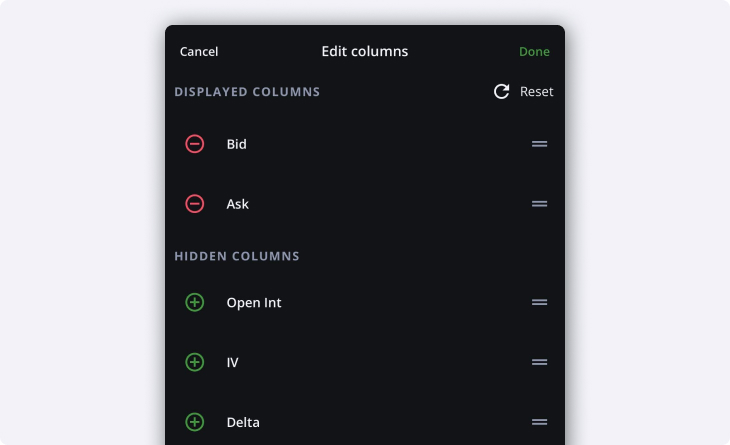Select the Delta column label
The image size is (730, 445).
click(x=243, y=422)
